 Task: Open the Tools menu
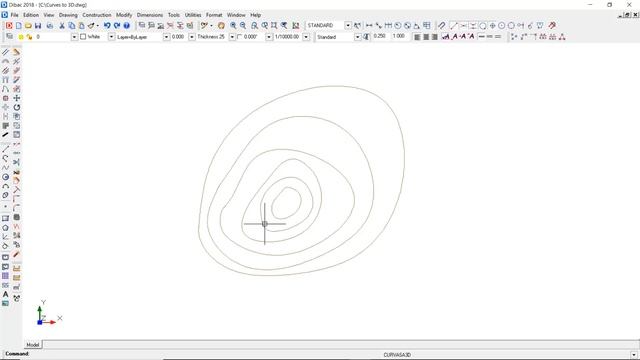pos(173,15)
